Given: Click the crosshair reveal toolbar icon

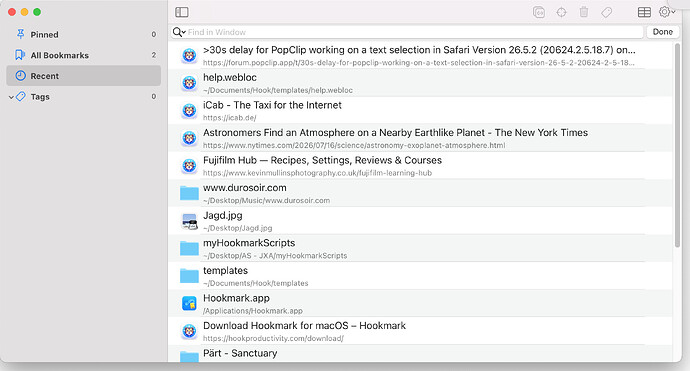Looking at the screenshot, I should click(x=562, y=12).
